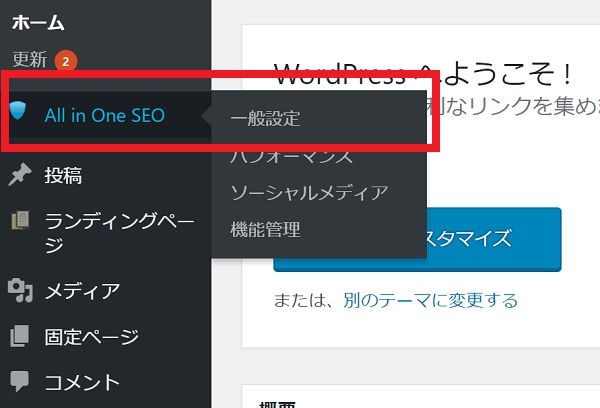Open the ランディングページ menu
600x408 pixels.
(x=120, y=232)
